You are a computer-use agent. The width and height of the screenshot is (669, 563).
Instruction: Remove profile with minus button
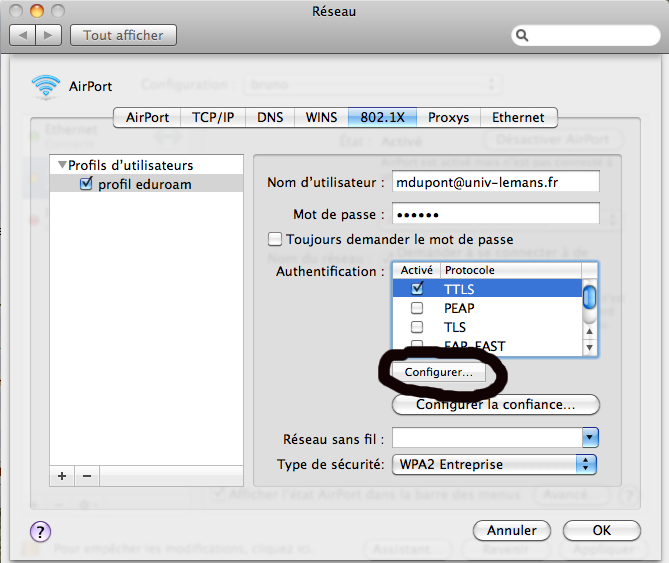(x=86, y=476)
